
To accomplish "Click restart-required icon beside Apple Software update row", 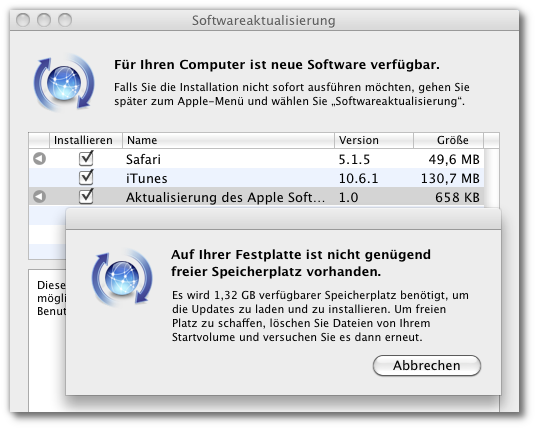I will point(40,197).
